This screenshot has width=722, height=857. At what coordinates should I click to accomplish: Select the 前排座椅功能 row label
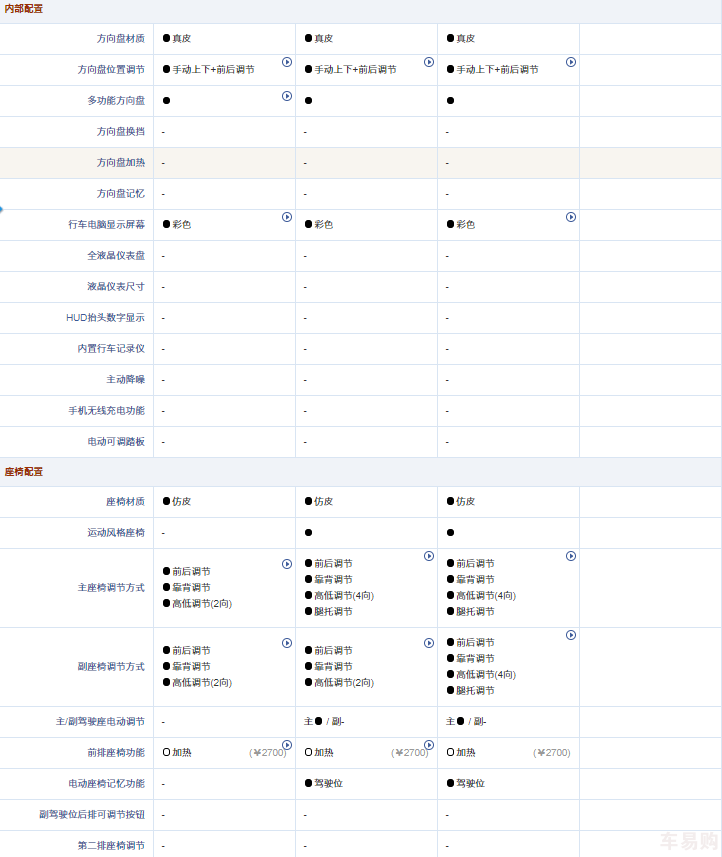coord(116,753)
